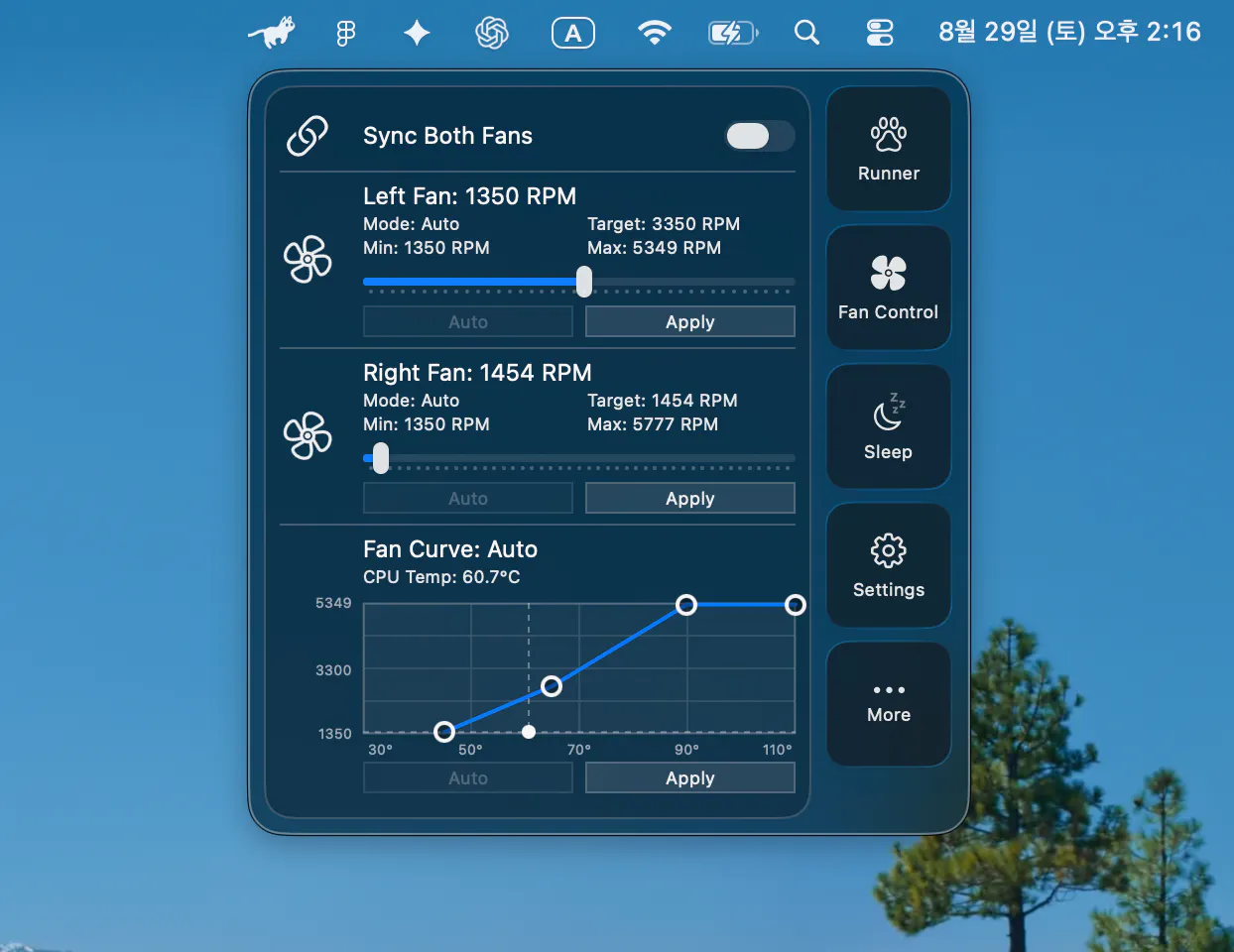Click the battery charging status icon
This screenshot has width=1234, height=952.
[733, 33]
